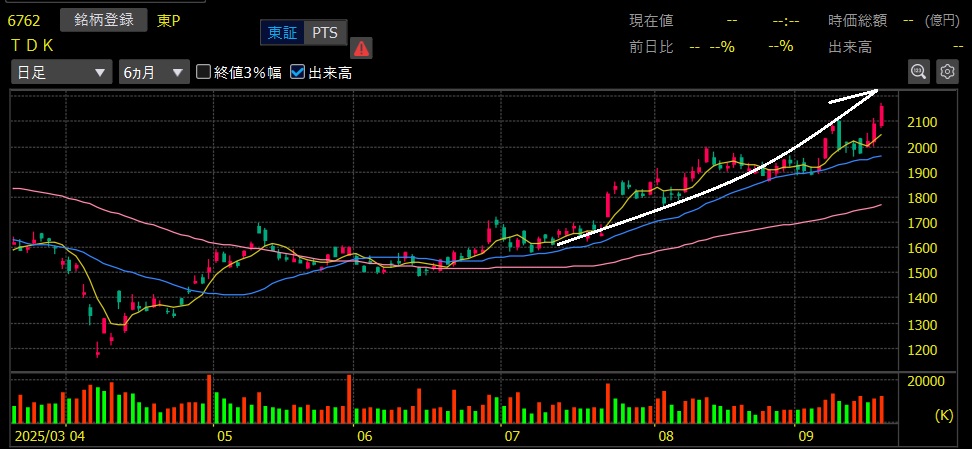Select the 東証 market tab
This screenshot has width=972, height=449.
click(x=282, y=33)
